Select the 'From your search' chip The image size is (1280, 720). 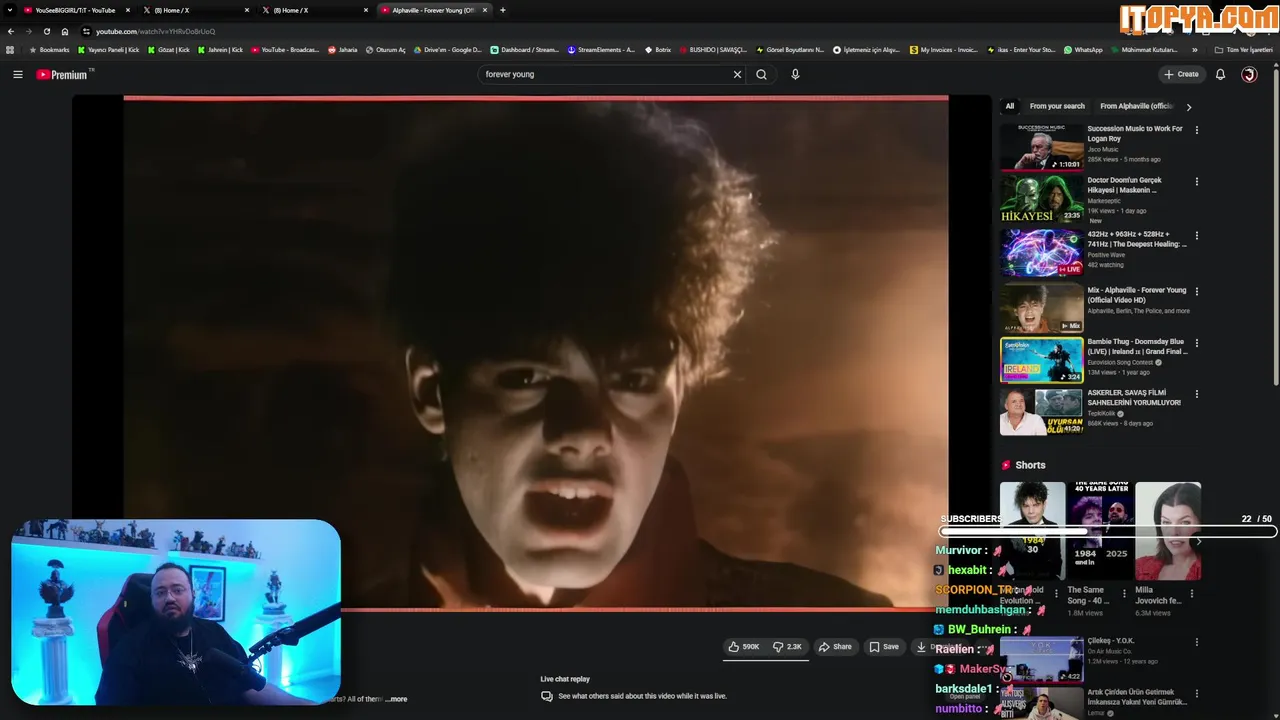[1057, 106]
